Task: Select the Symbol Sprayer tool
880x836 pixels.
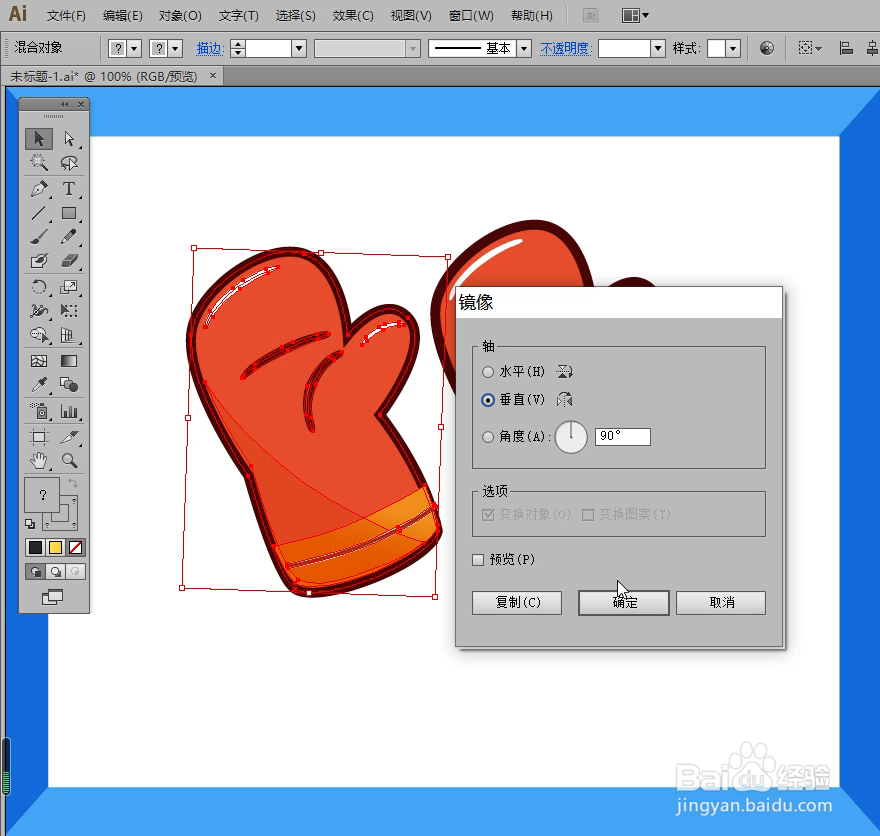Action: 39,411
